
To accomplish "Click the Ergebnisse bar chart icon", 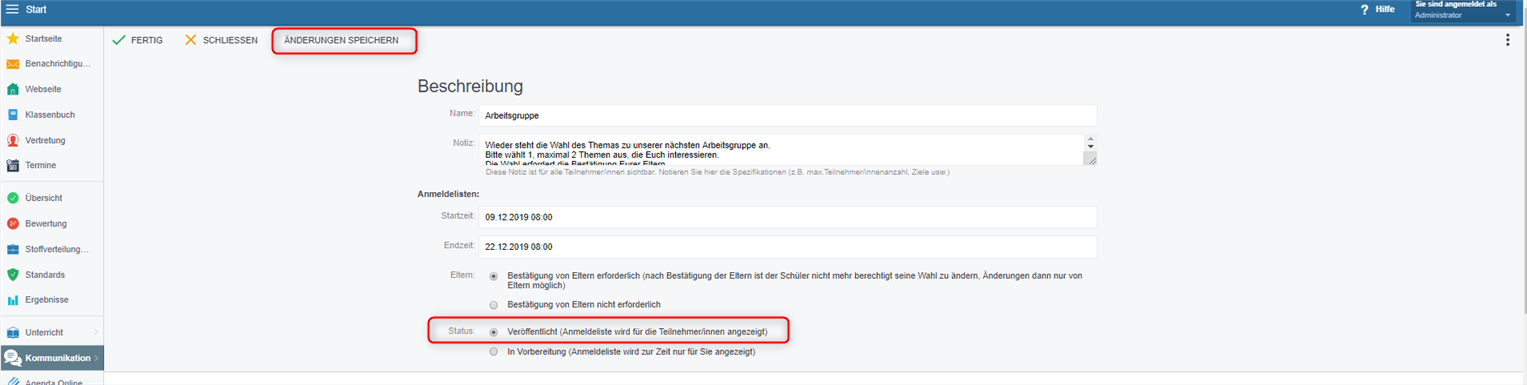I will [x=13, y=300].
